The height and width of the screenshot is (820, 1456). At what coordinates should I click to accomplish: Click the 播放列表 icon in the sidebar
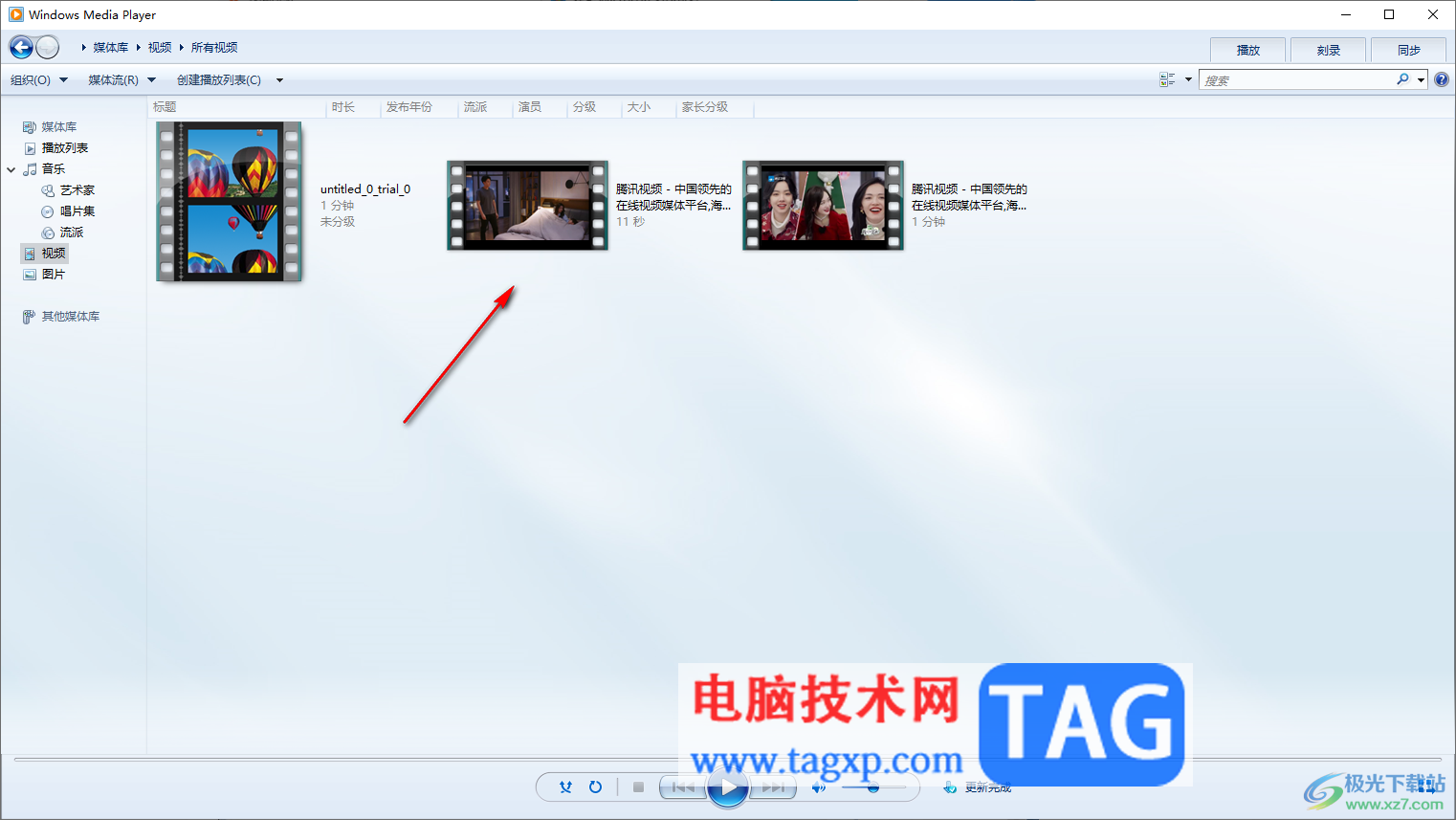click(x=30, y=148)
